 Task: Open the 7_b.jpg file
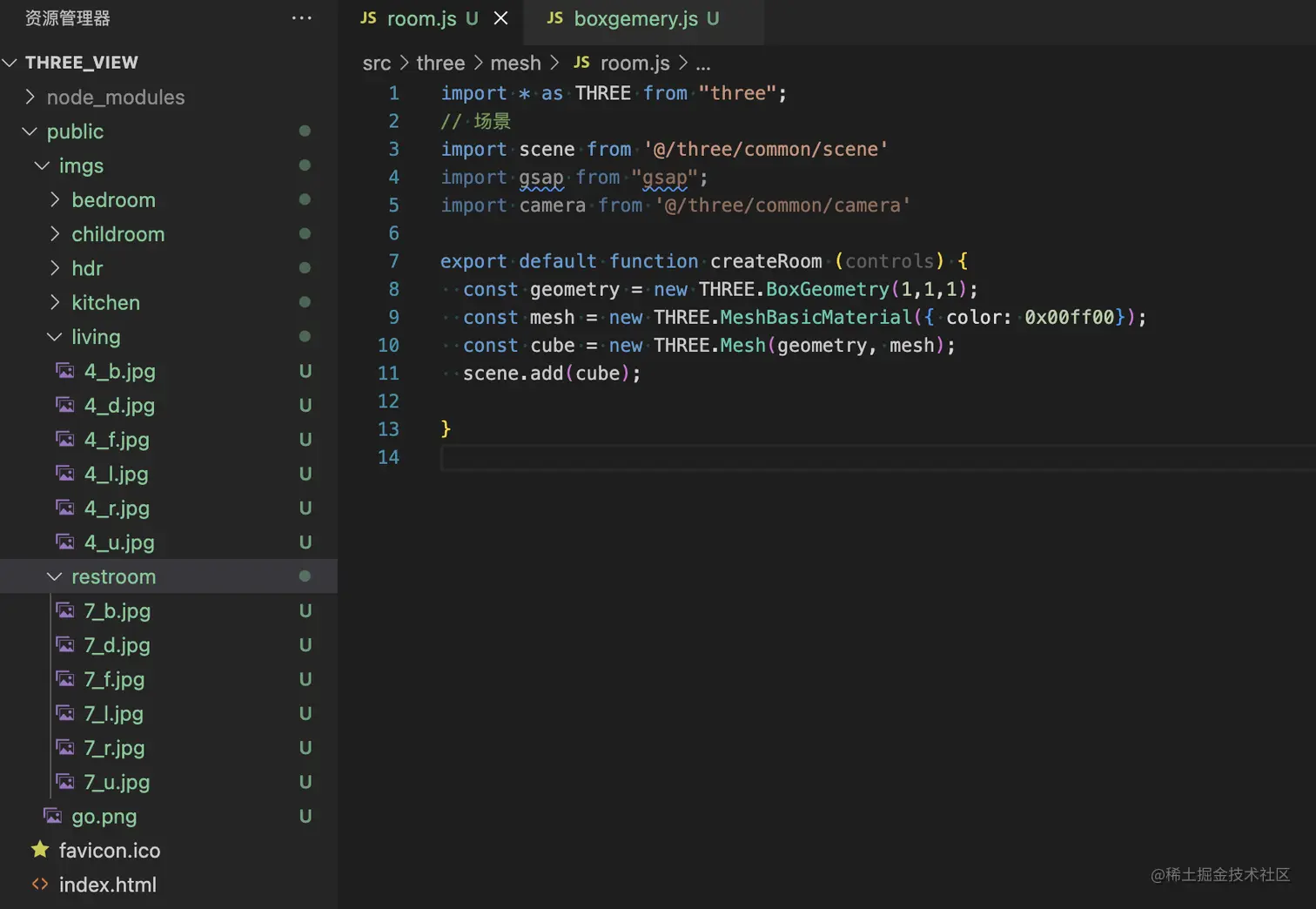117,611
